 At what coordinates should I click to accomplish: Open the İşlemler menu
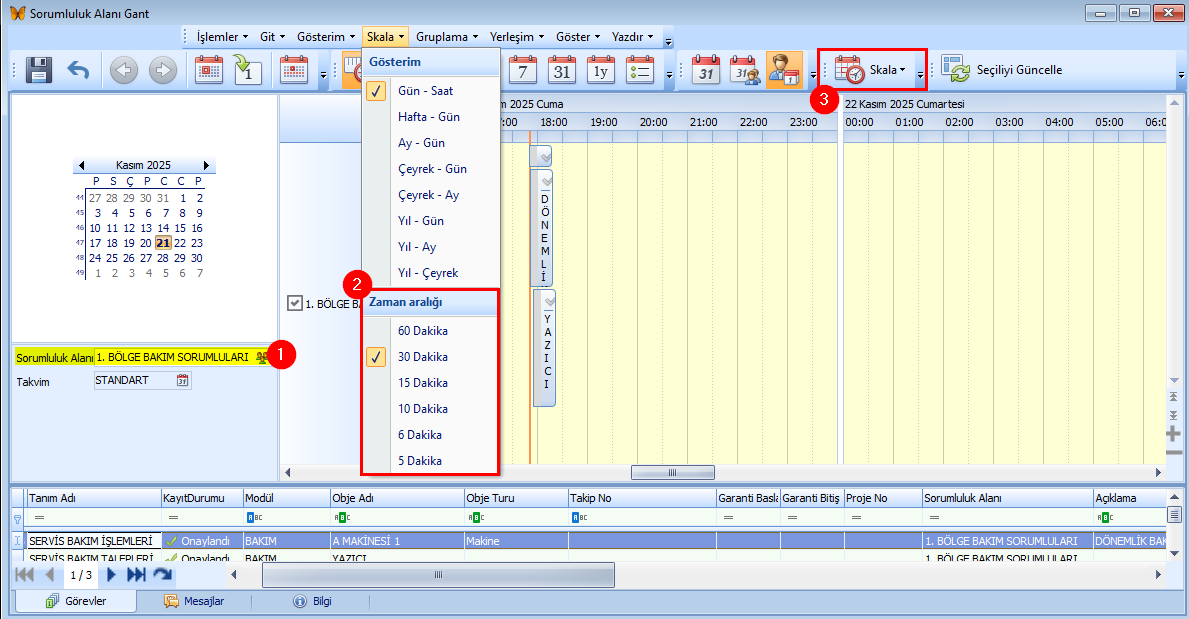tap(223, 36)
